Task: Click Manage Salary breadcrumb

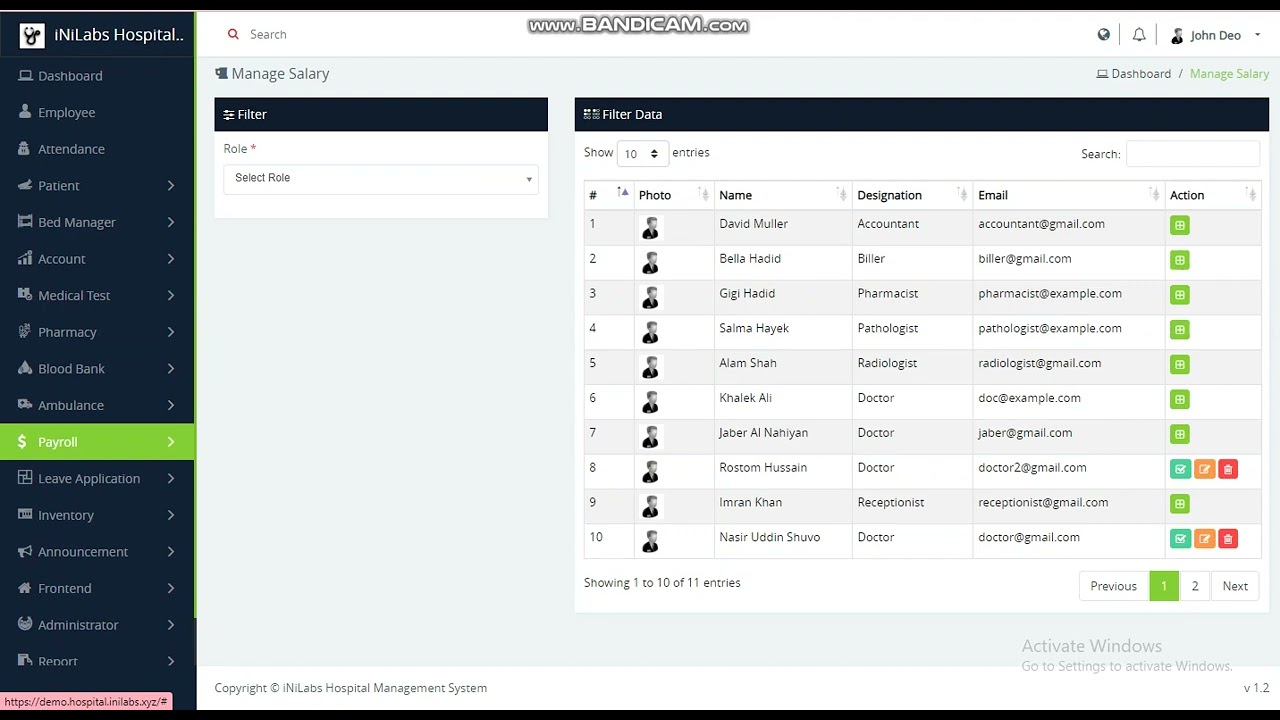Action: pos(1229,74)
